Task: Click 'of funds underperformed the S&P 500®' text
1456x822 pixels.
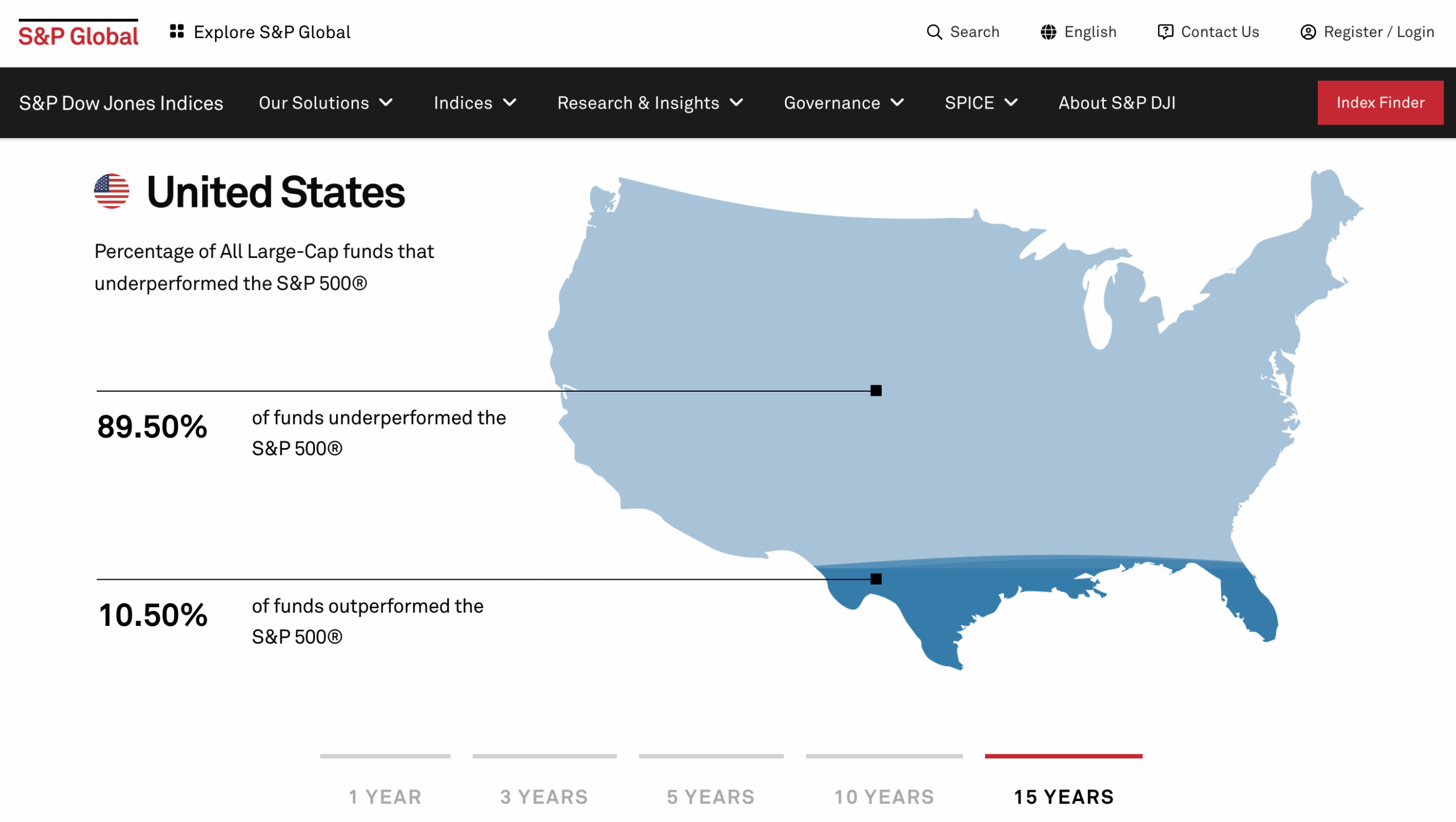Action: pyautogui.click(x=379, y=433)
